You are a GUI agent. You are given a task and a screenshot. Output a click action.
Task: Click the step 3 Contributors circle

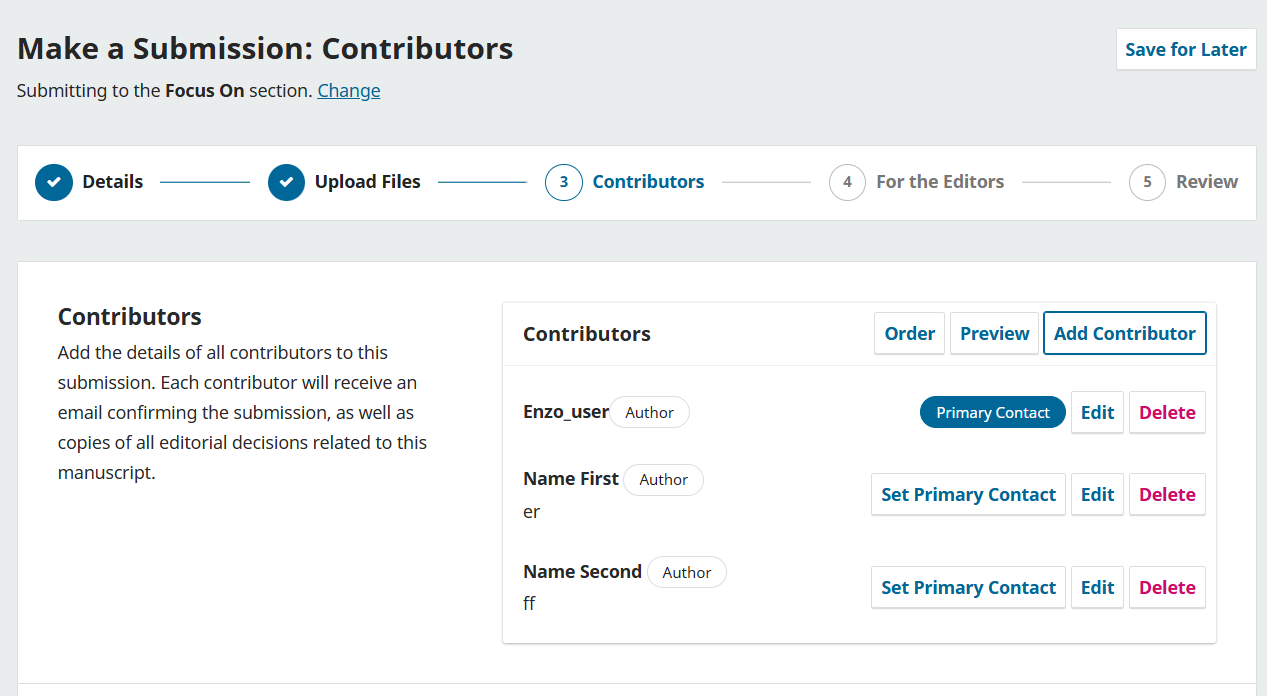click(564, 182)
